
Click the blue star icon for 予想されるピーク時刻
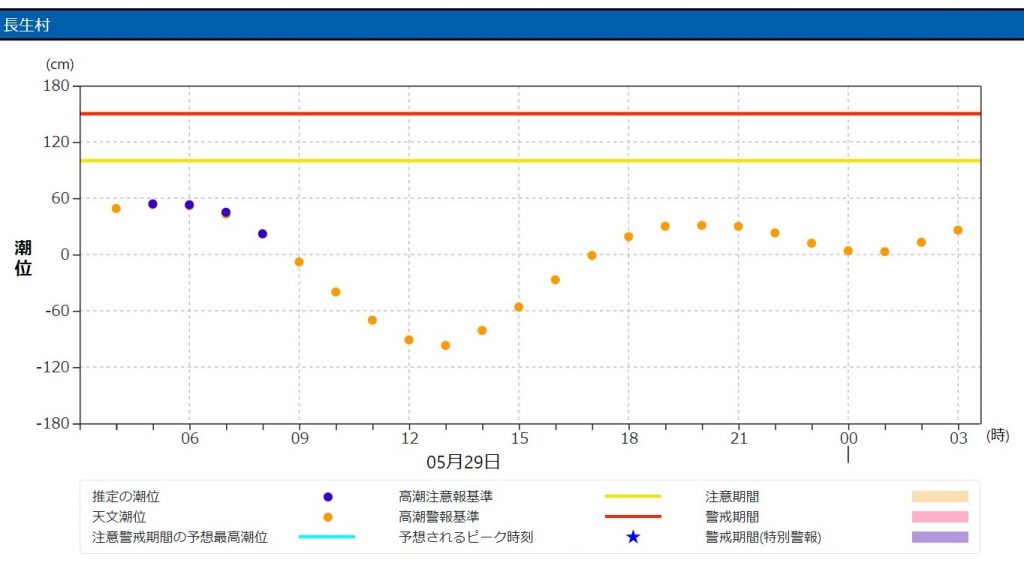point(633,537)
